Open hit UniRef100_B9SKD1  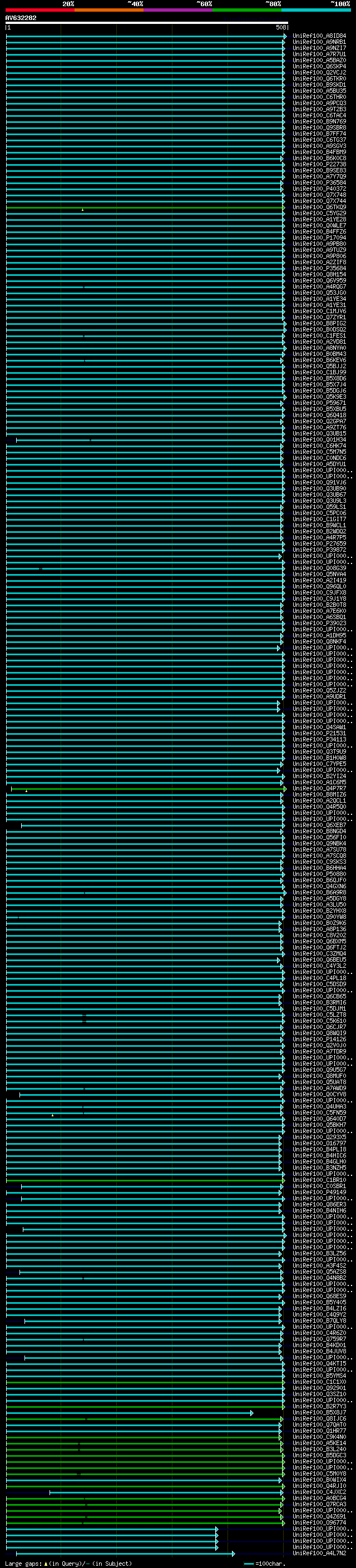(319, 85)
